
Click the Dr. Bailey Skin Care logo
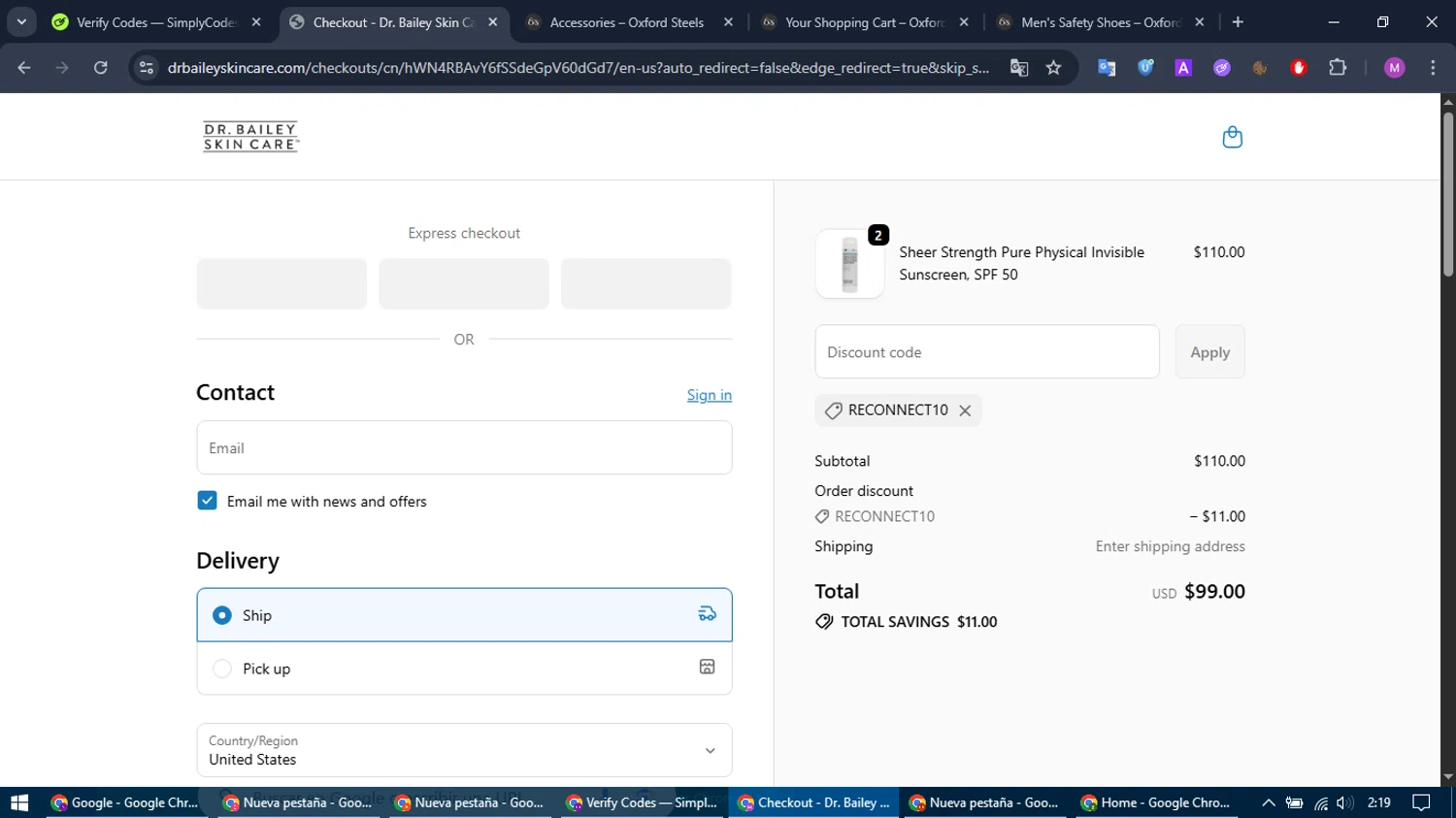click(x=250, y=137)
